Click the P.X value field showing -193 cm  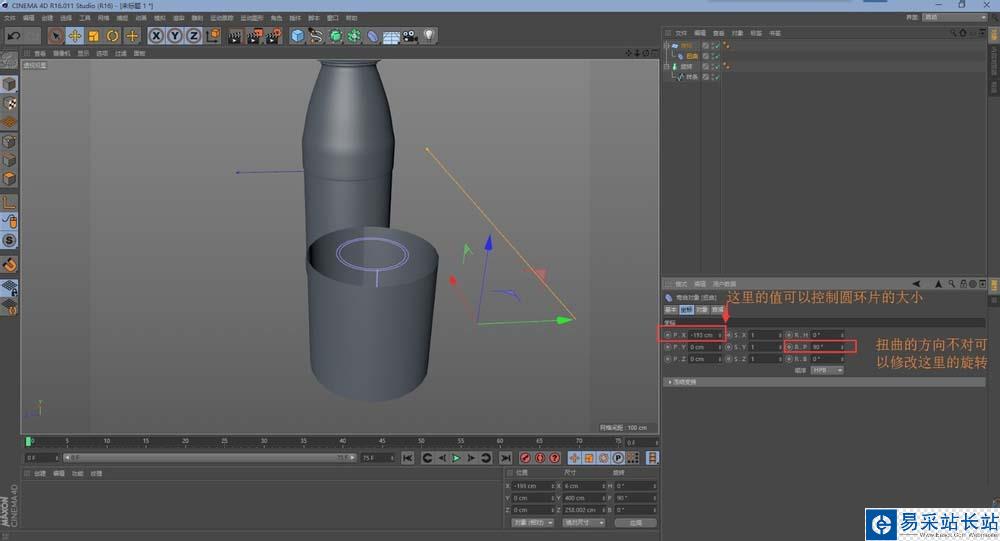pyautogui.click(x=702, y=334)
